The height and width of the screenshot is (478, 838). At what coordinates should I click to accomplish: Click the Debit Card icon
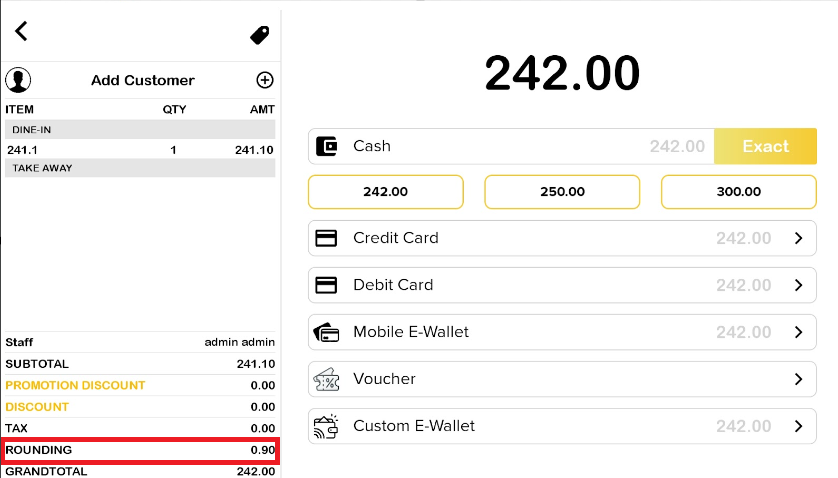click(326, 285)
